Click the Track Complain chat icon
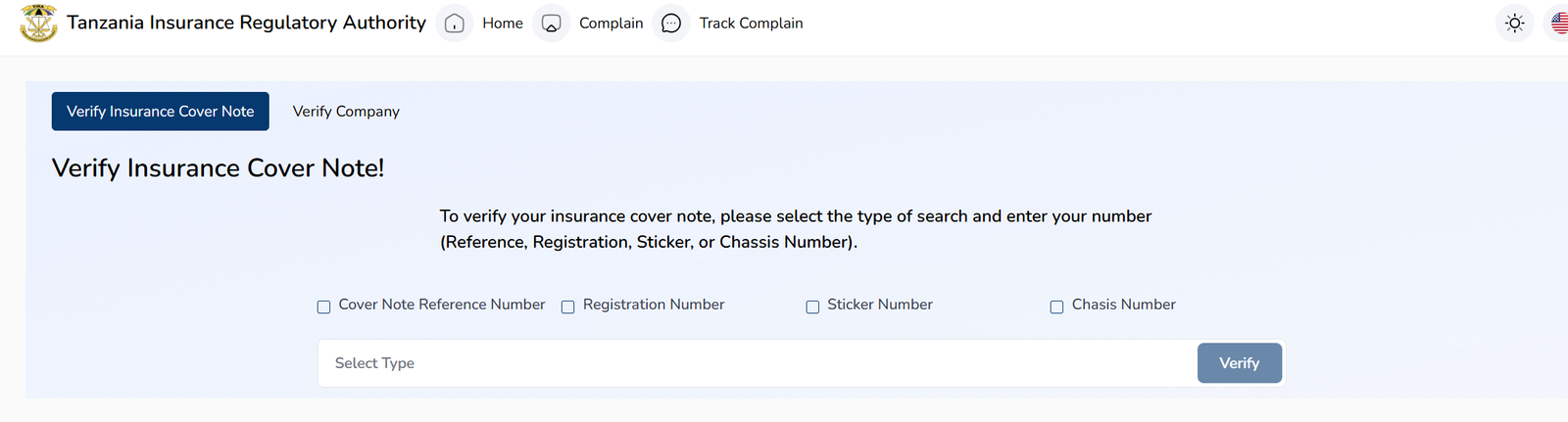The height and width of the screenshot is (422, 1568). (x=671, y=23)
